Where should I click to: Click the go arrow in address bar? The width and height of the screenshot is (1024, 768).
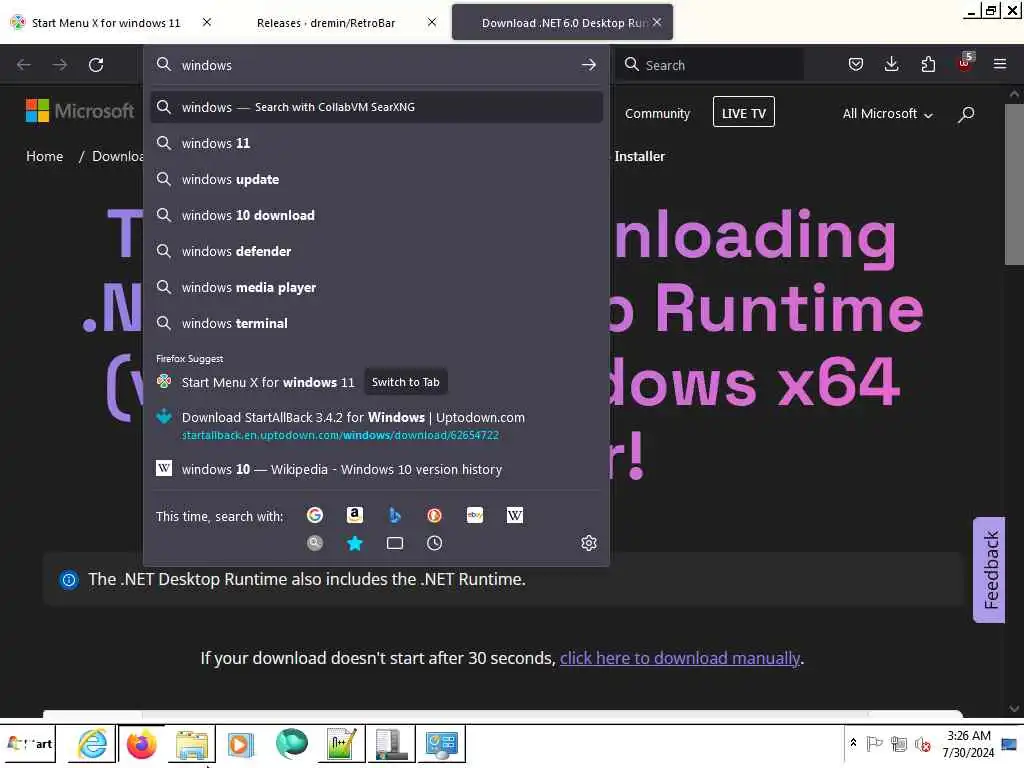[x=588, y=65]
